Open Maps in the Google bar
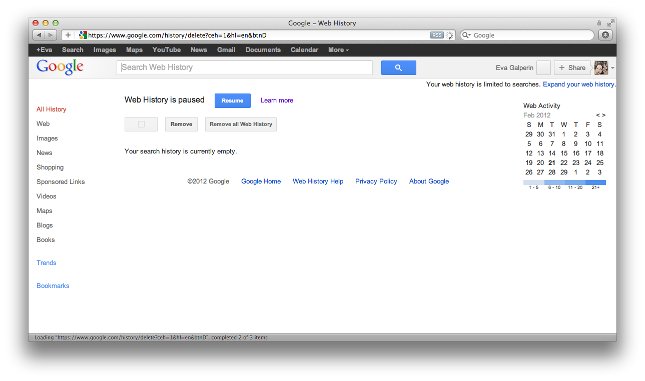 coord(134,50)
